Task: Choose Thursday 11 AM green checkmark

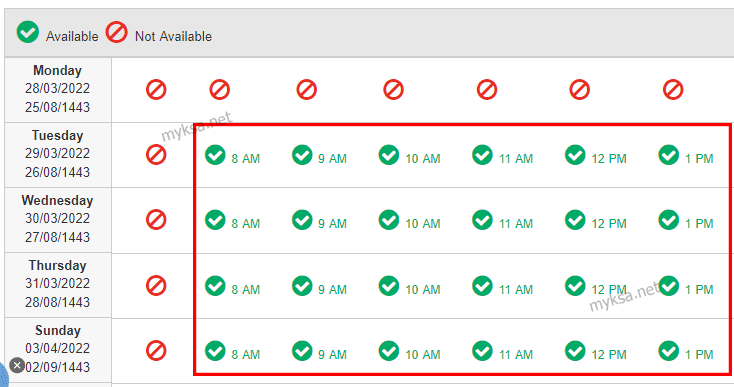Action: tap(482, 286)
